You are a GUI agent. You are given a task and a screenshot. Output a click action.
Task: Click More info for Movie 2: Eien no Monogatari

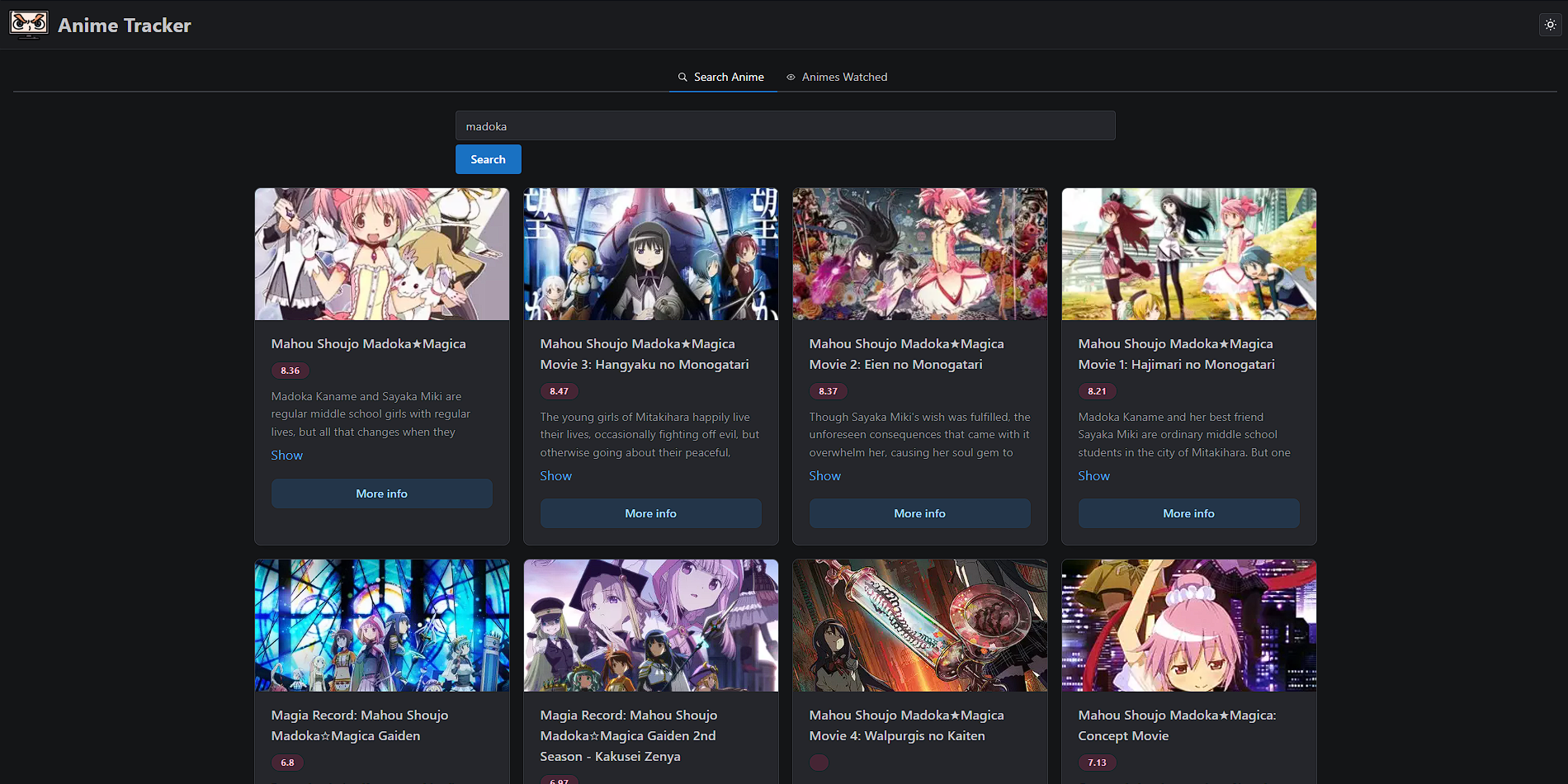pyautogui.click(x=920, y=513)
